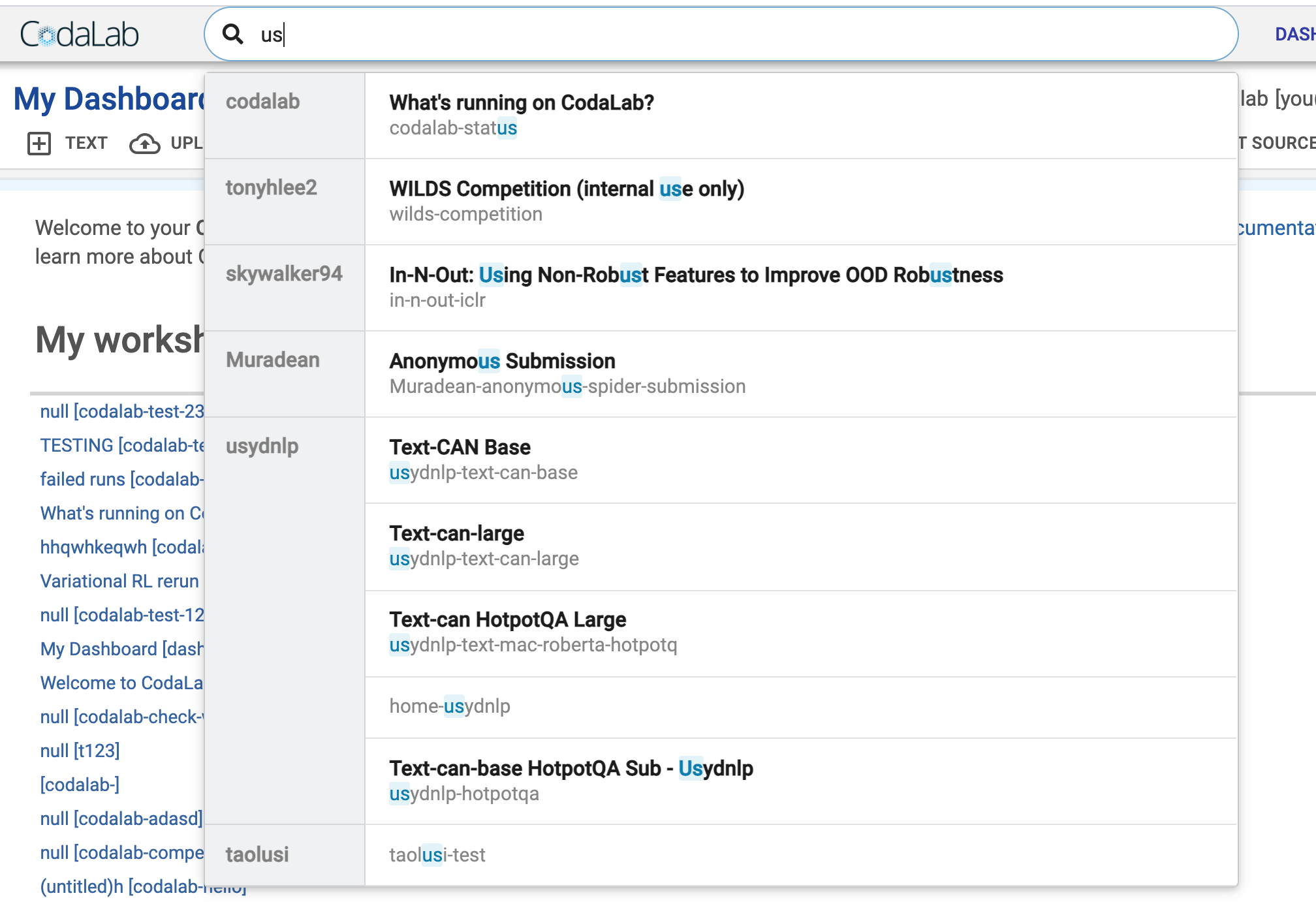Image resolution: width=1316 pixels, height=902 pixels.
Task: Open the "WILDS Competition (internal use only)" result
Action: pyautogui.click(x=567, y=189)
